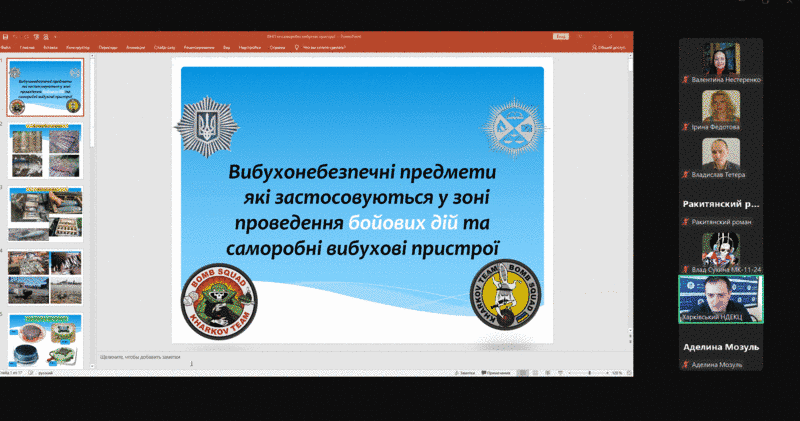Toggle the Заметки notes pane button
Image resolution: width=800 pixels, height=421 pixels.
[465, 373]
